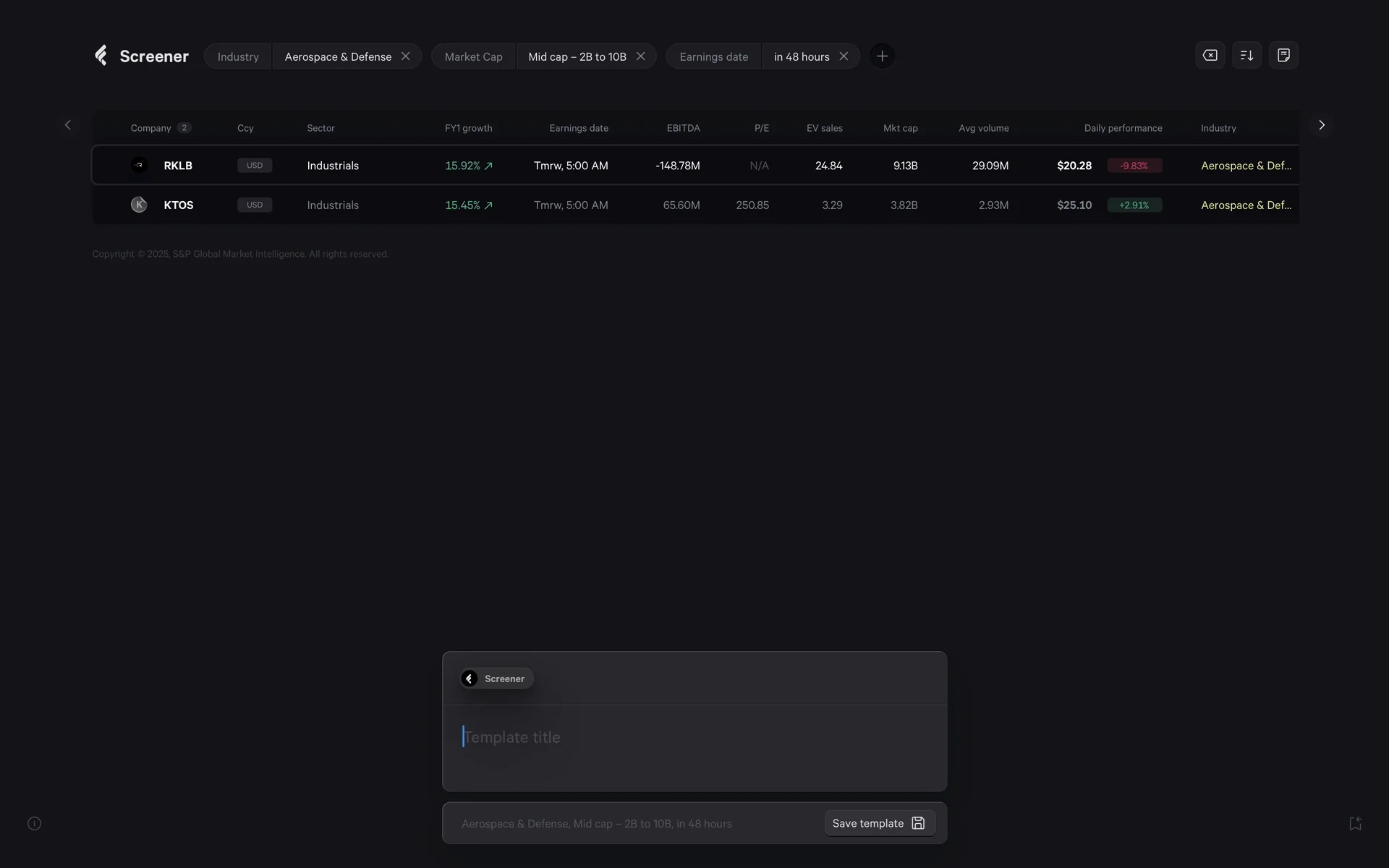Select the KTOS company logo avatar
This screenshot has width=1389, height=868.
point(139,205)
